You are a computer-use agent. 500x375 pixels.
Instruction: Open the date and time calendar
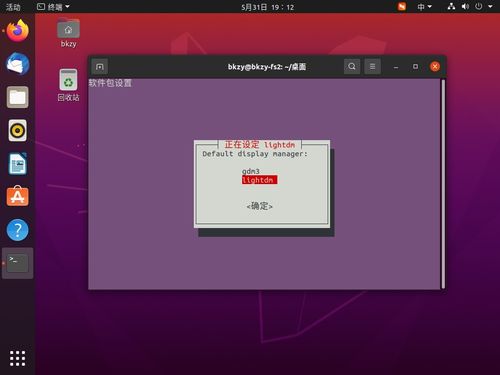[x=268, y=7]
